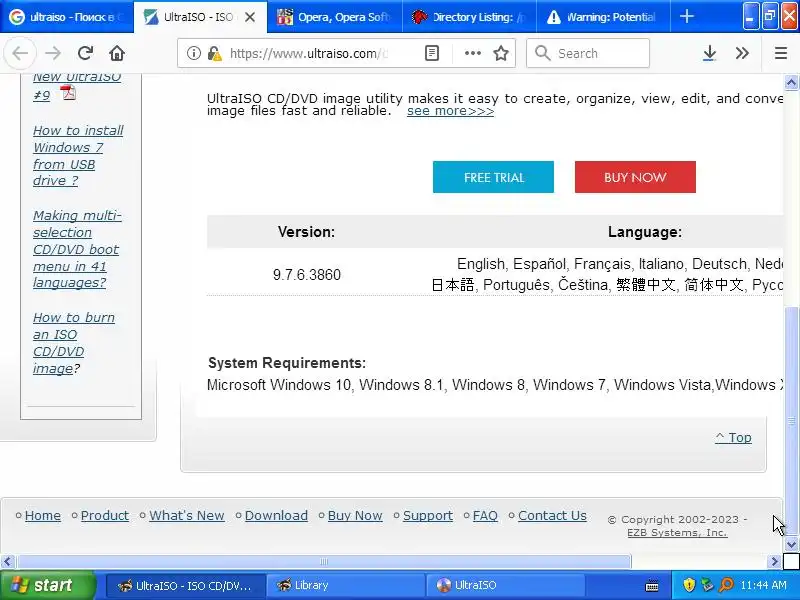This screenshot has height=600, width=800.
Task: Bookmark this page with the star
Action: pos(501,53)
